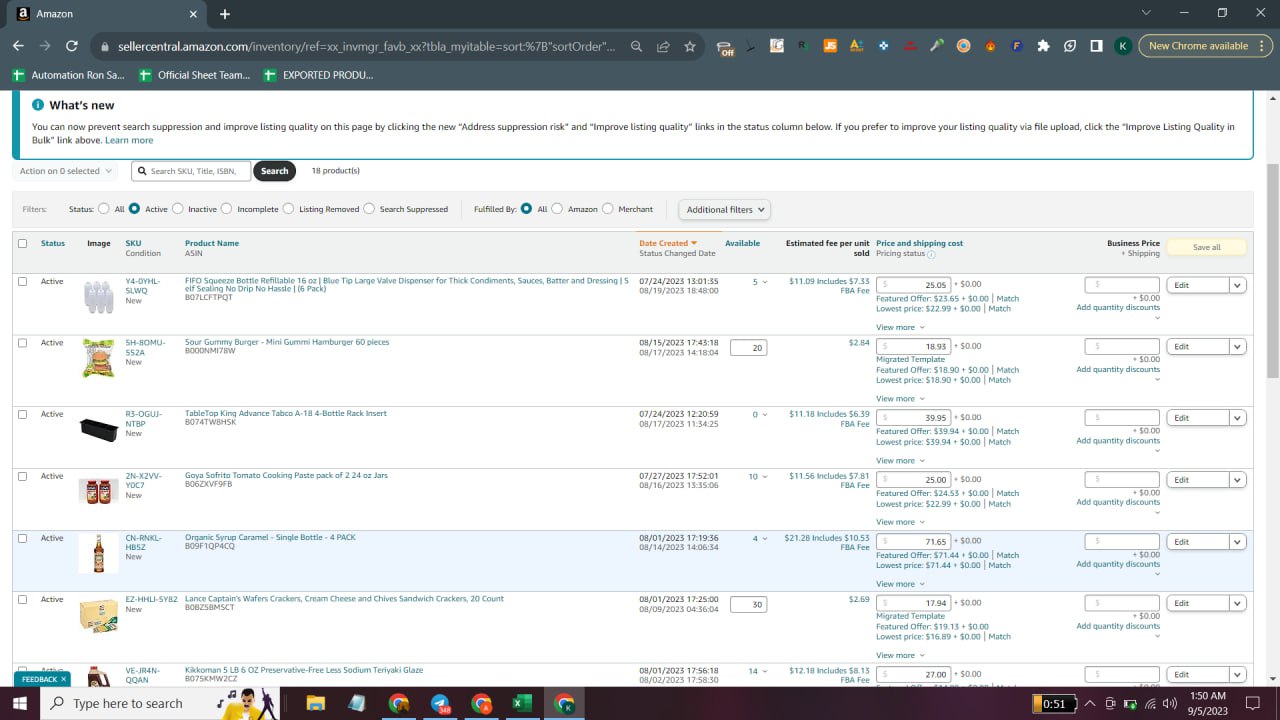
Task: Reload the Seller Central page
Action: 71,46
